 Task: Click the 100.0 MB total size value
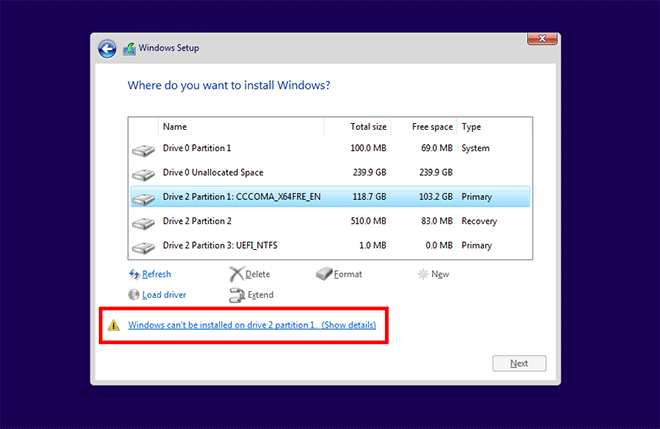(368, 148)
